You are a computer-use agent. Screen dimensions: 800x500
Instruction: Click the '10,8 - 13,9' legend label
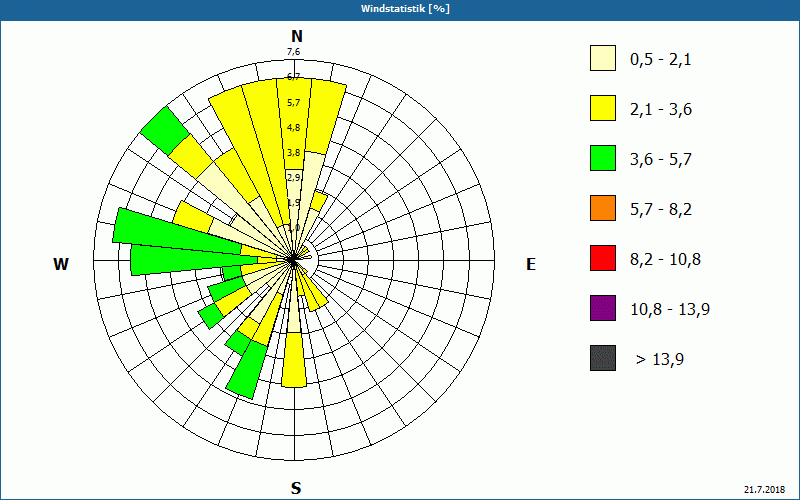point(670,310)
